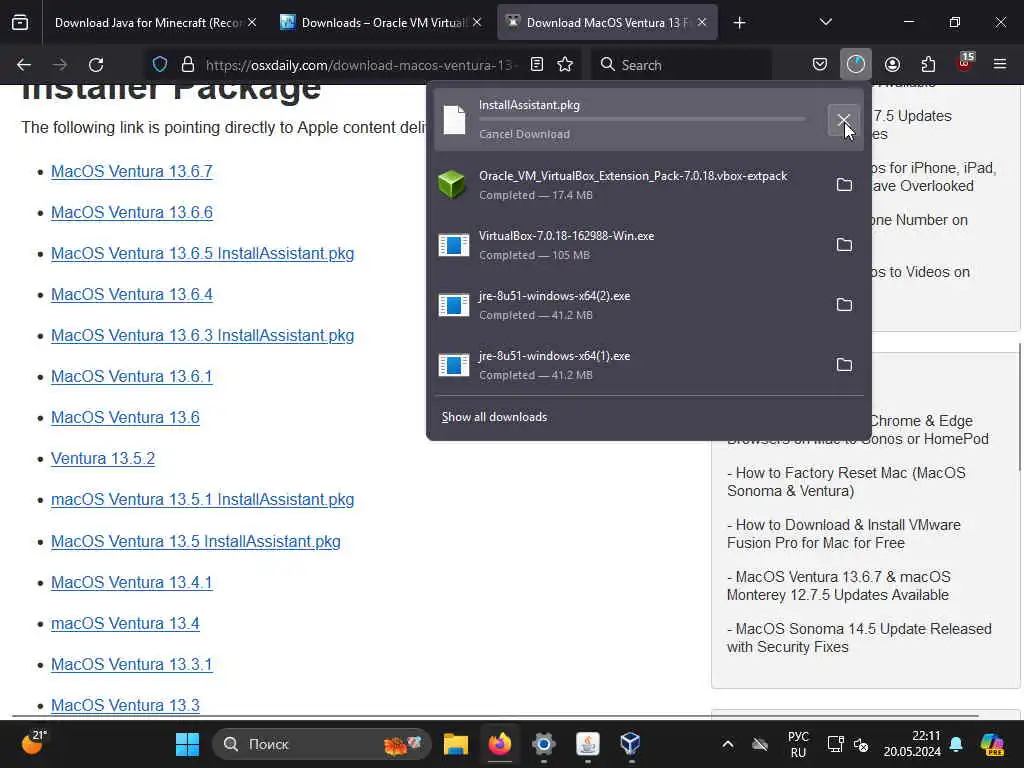The width and height of the screenshot is (1024, 768).
Task: Open How to Factory Reset Mac article
Action: [x=846, y=482]
